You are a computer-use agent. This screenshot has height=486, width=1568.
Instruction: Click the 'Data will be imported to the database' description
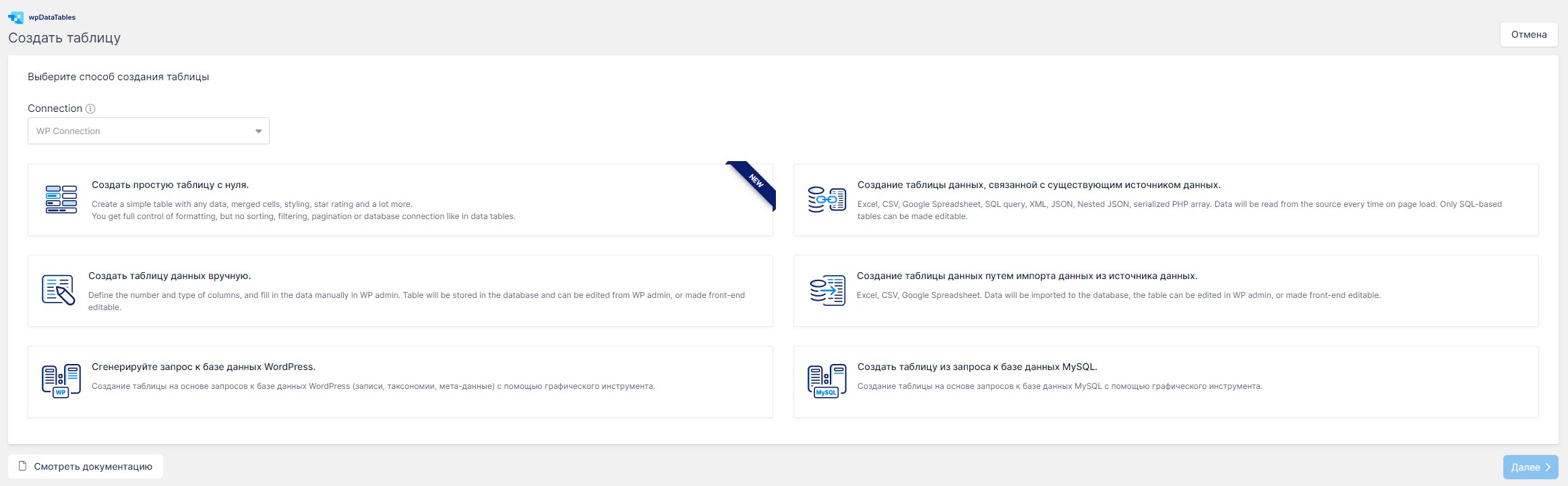pos(1119,295)
